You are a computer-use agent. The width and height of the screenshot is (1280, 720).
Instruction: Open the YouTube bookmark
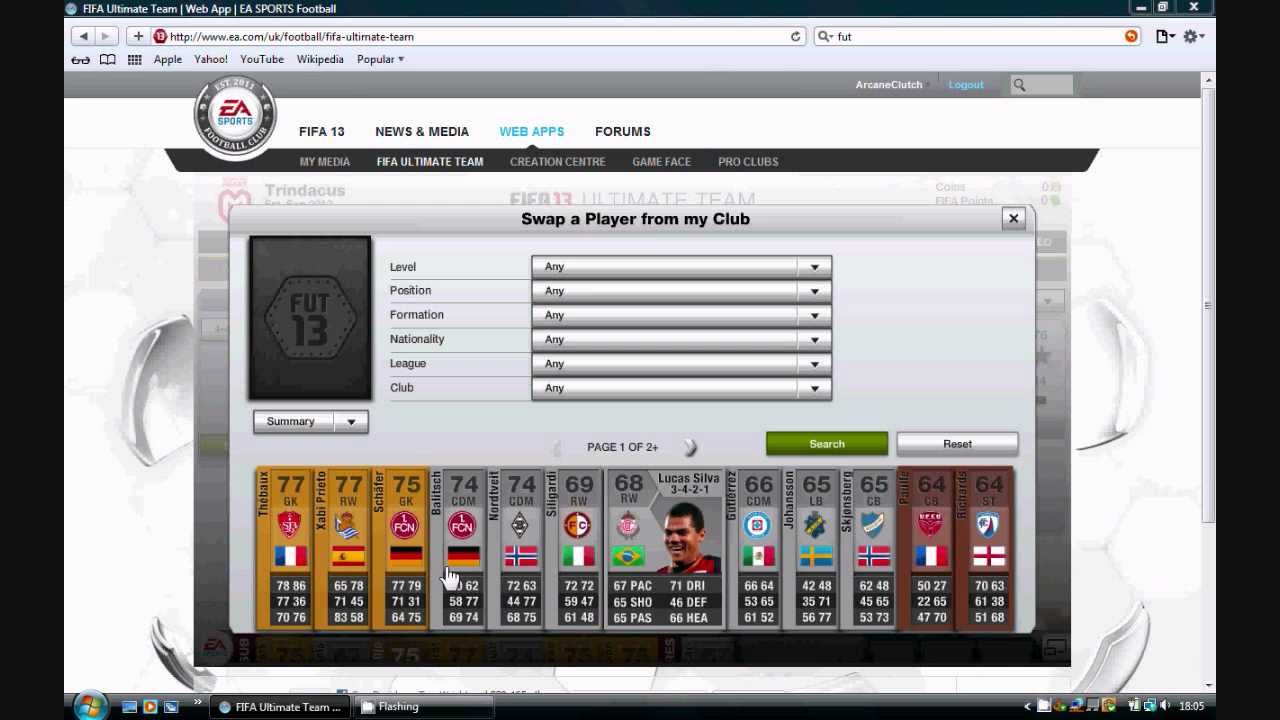click(x=262, y=59)
